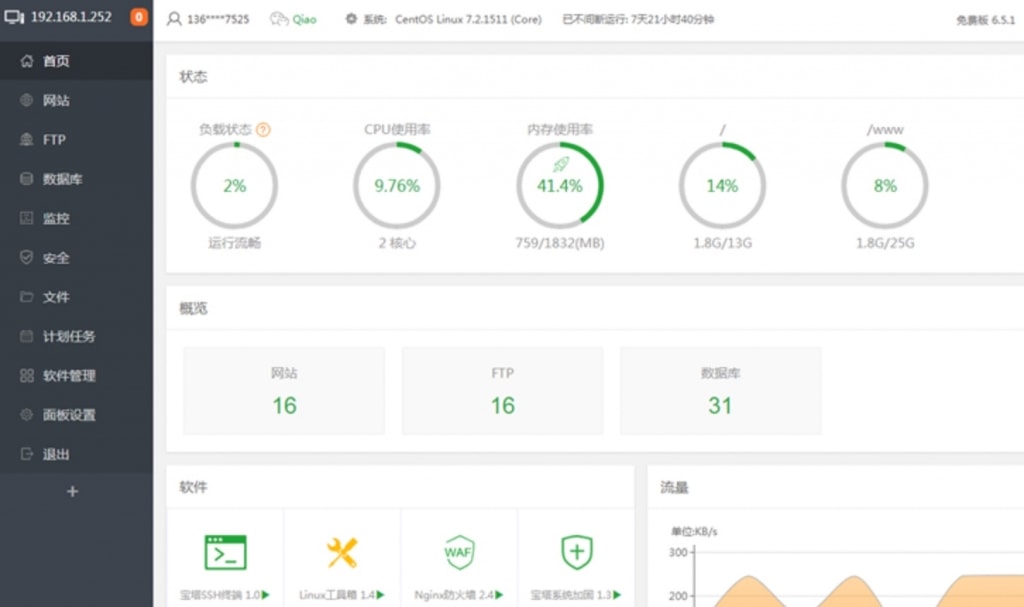Image resolution: width=1024 pixels, height=607 pixels.
Task: Click the user account 136****7525
Action: coord(209,19)
